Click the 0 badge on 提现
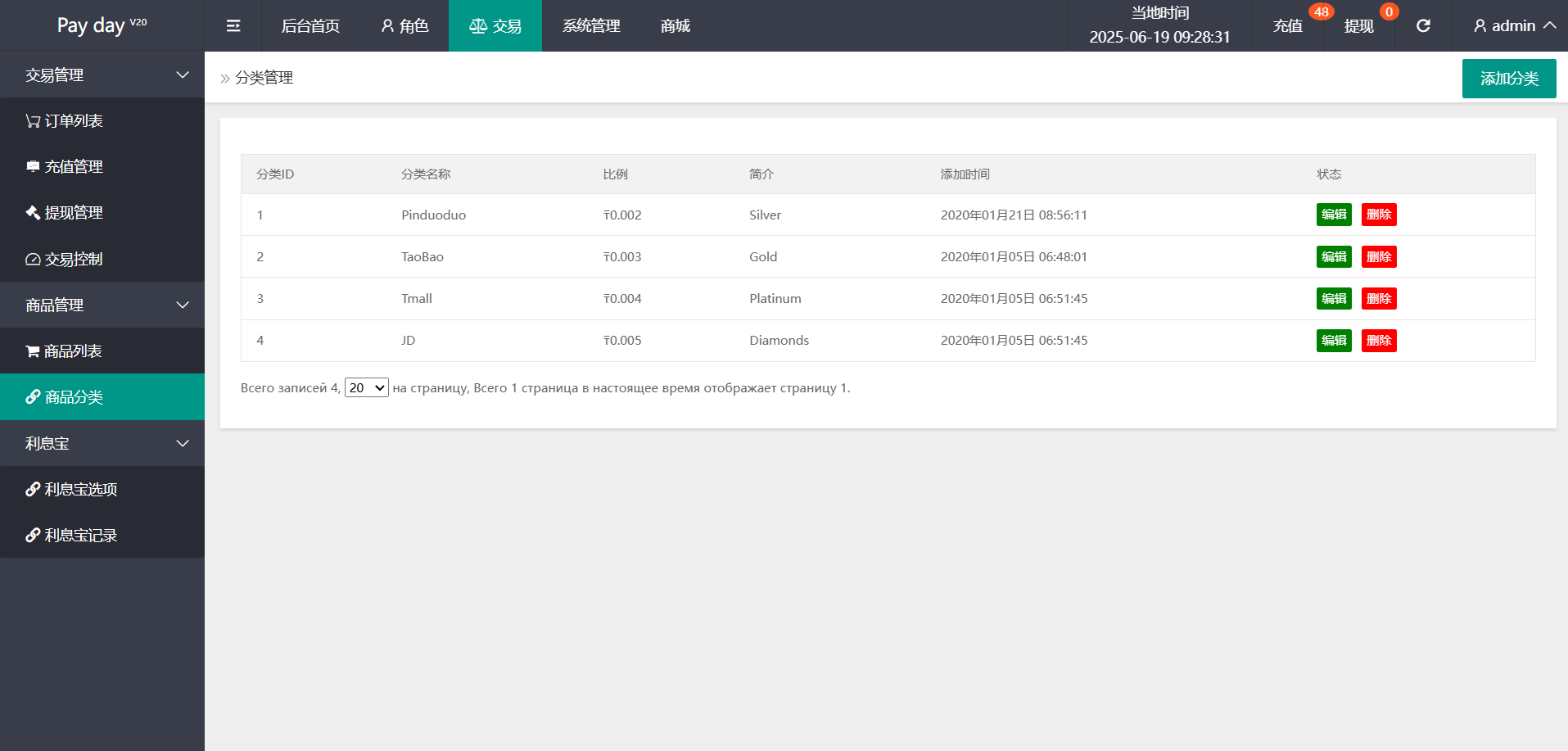1568x751 pixels. click(1389, 11)
